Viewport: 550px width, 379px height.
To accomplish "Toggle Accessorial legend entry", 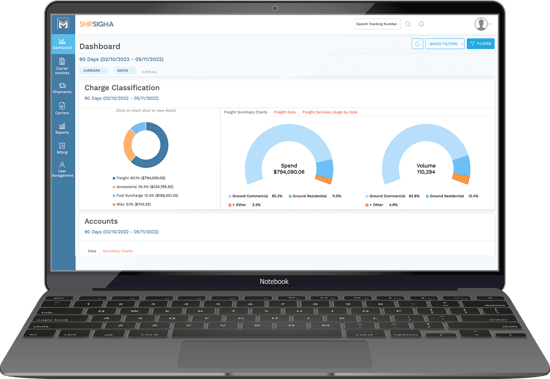I will point(143,187).
